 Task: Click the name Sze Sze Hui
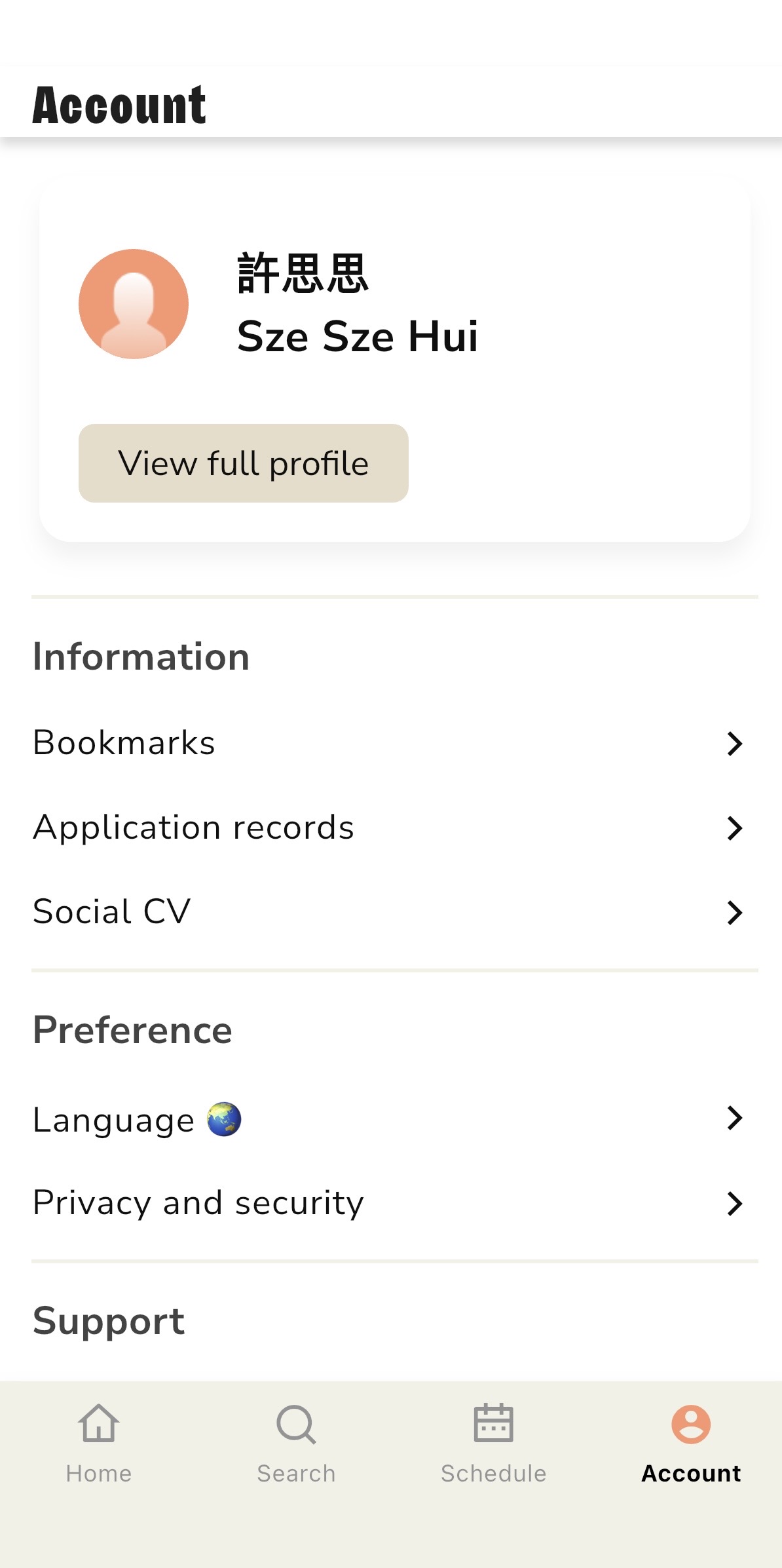pyautogui.click(x=358, y=336)
